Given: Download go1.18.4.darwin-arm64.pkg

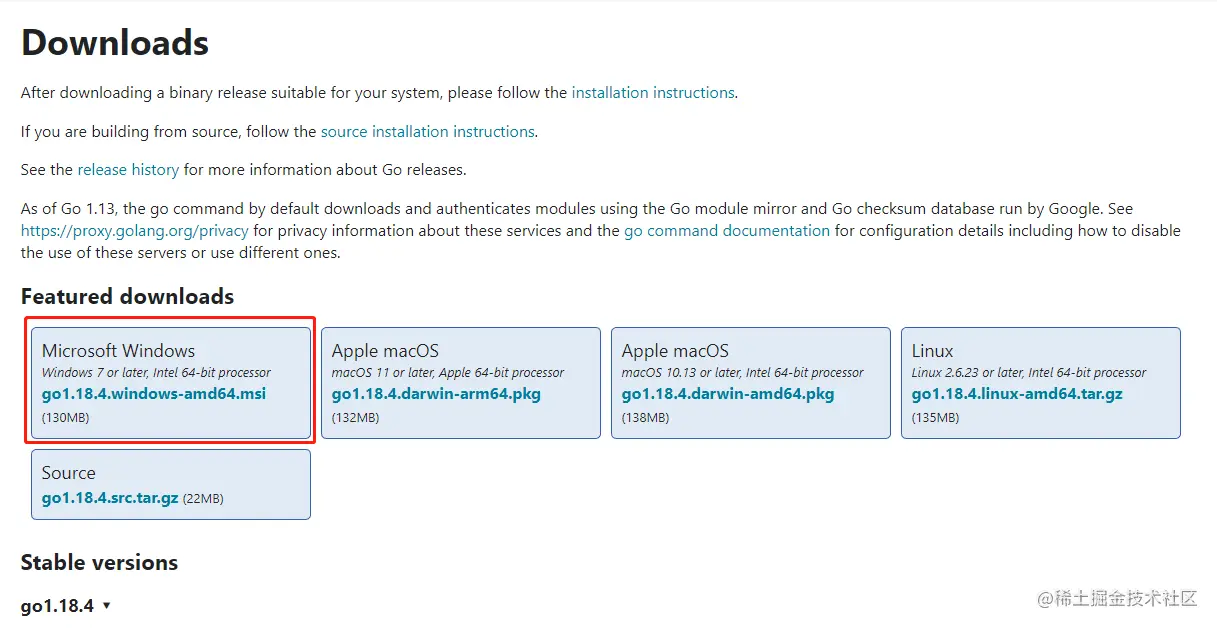Looking at the screenshot, I should [436, 394].
